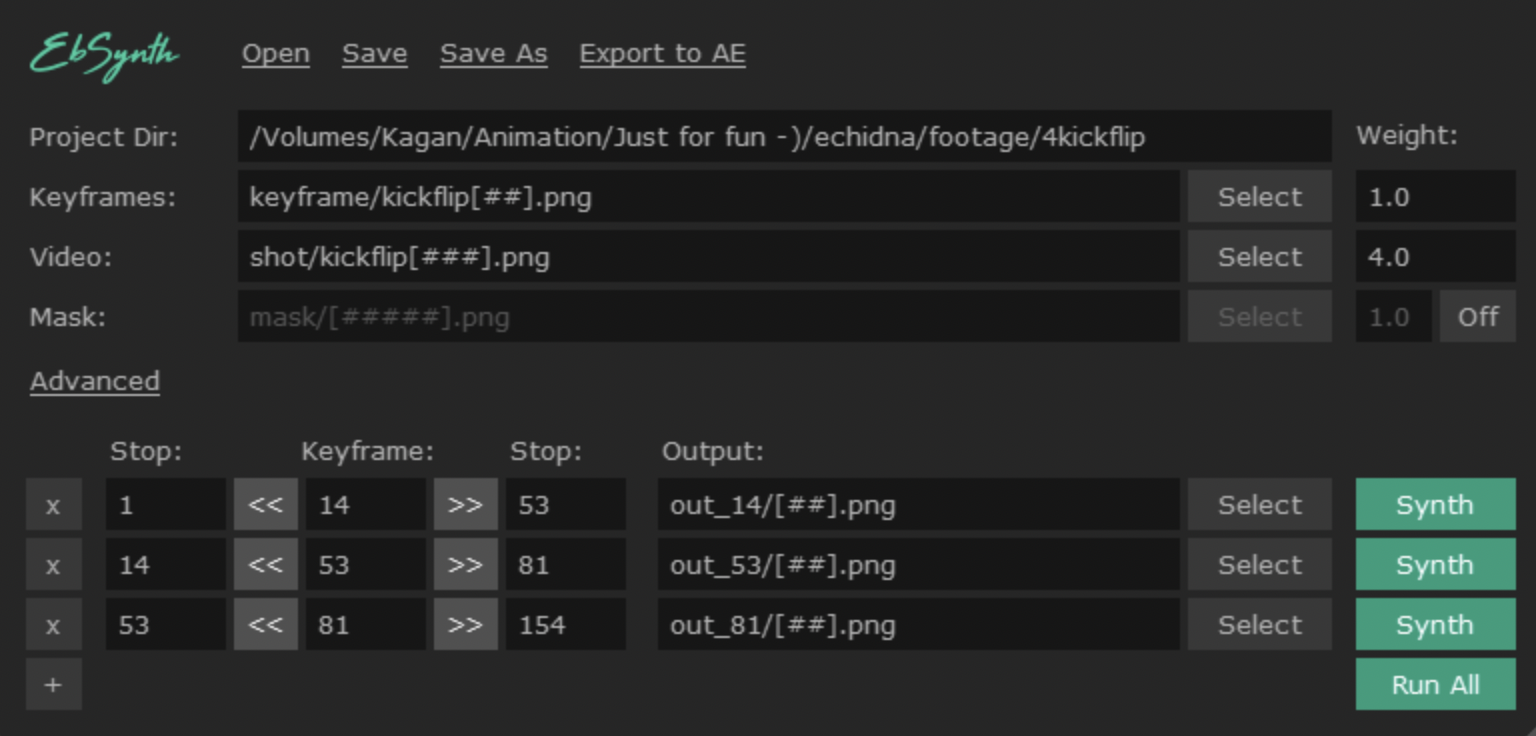
Task: Edit the video weight 4.0 field
Action: click(1435, 257)
